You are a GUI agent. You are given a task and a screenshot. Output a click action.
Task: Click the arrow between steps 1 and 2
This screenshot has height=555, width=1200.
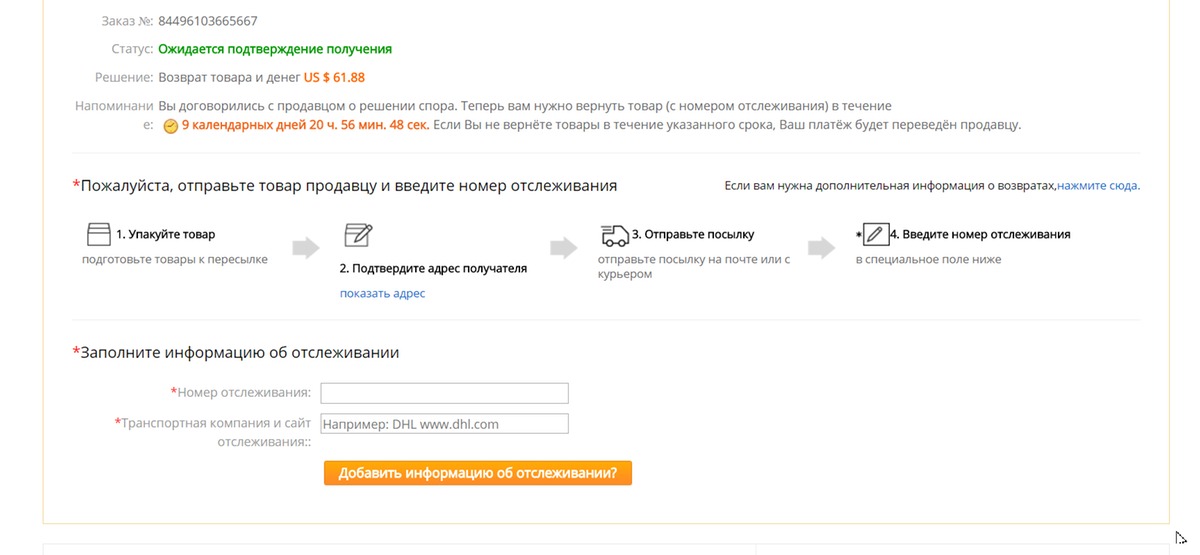306,248
